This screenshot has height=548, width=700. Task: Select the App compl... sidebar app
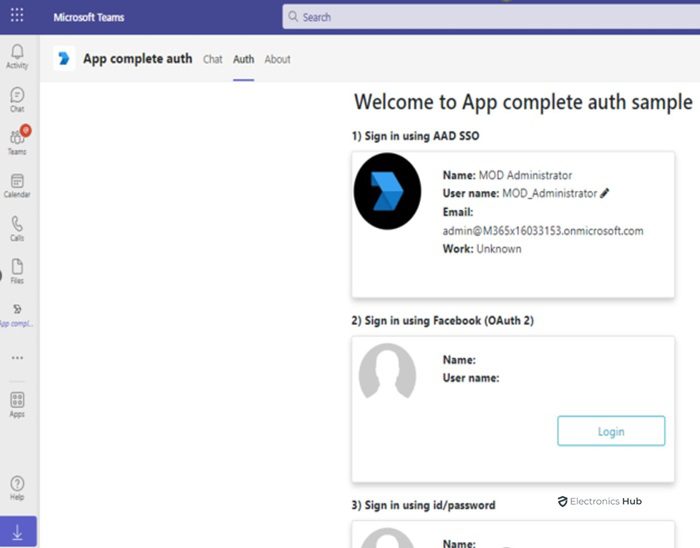click(x=17, y=315)
